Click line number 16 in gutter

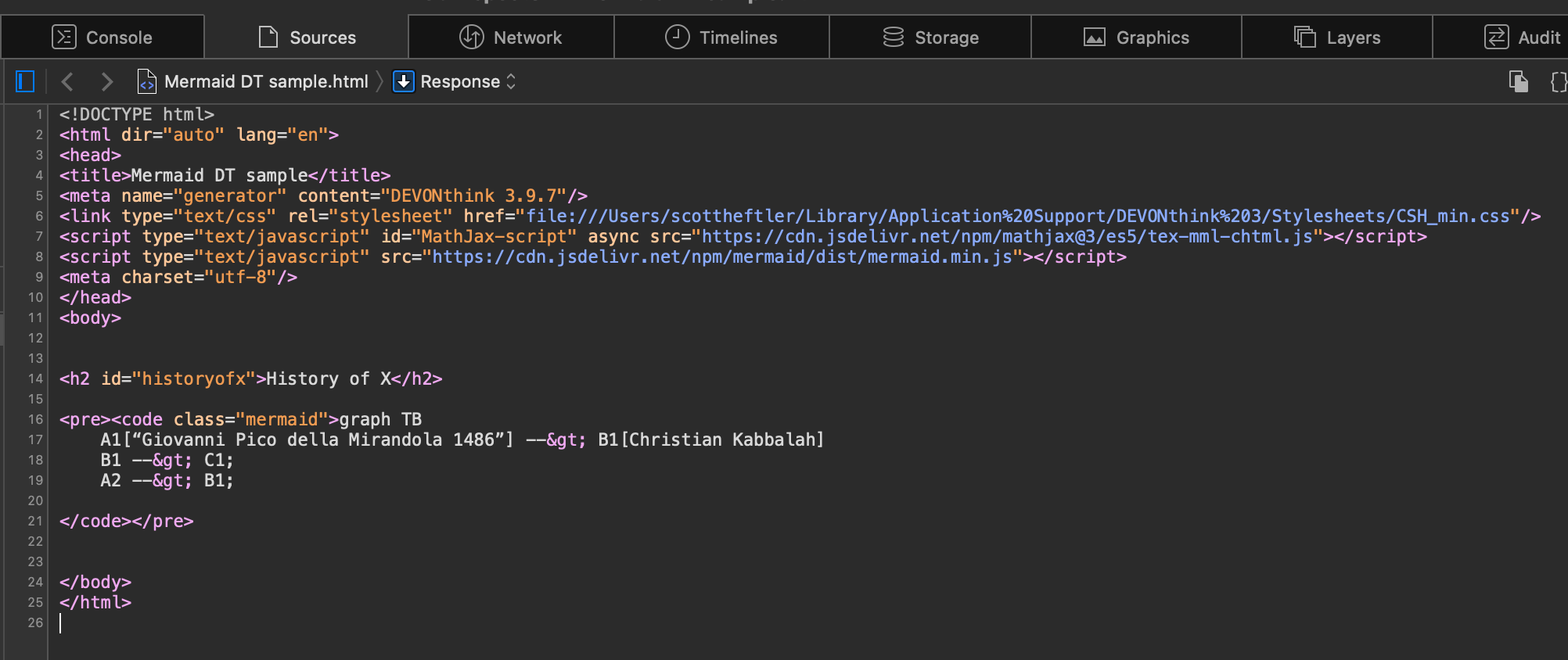coord(35,419)
